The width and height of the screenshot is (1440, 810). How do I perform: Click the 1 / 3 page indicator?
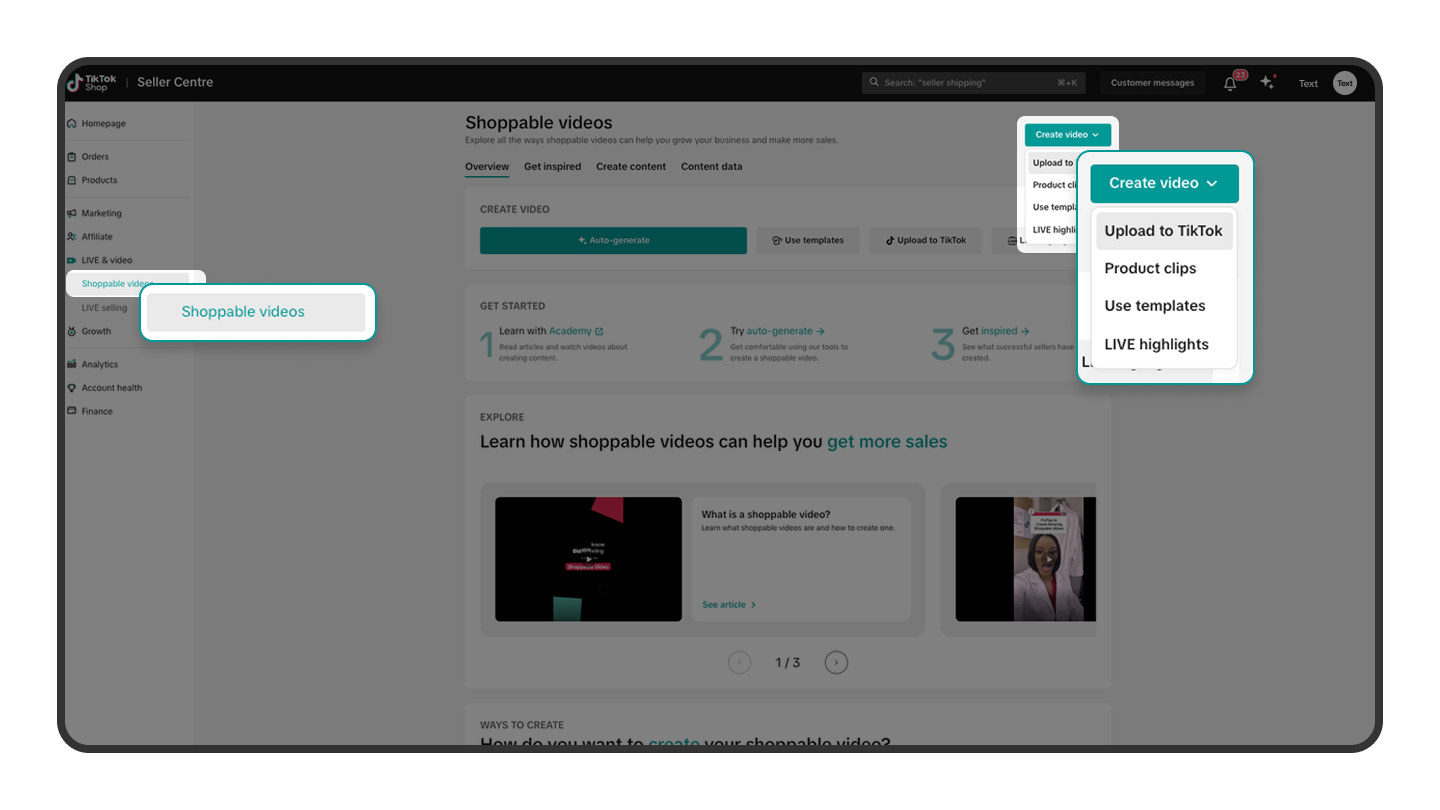tap(788, 663)
